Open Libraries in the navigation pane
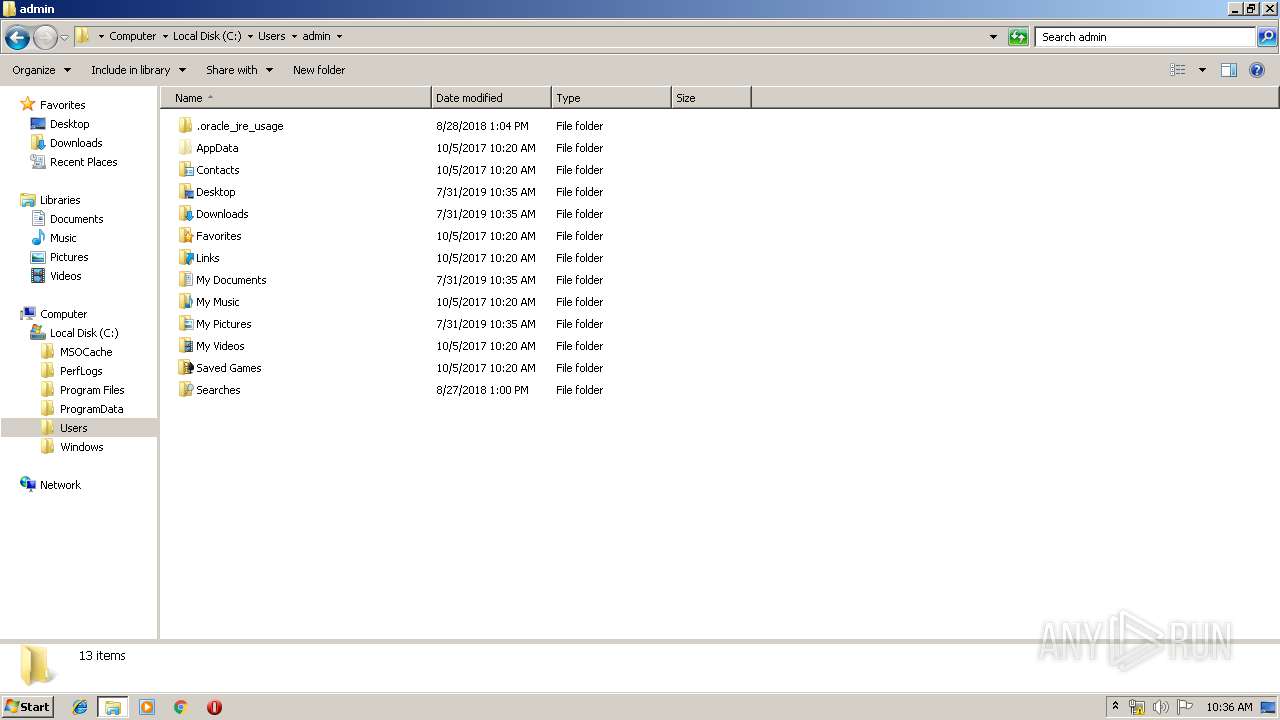This screenshot has width=1280, height=720. click(60, 200)
